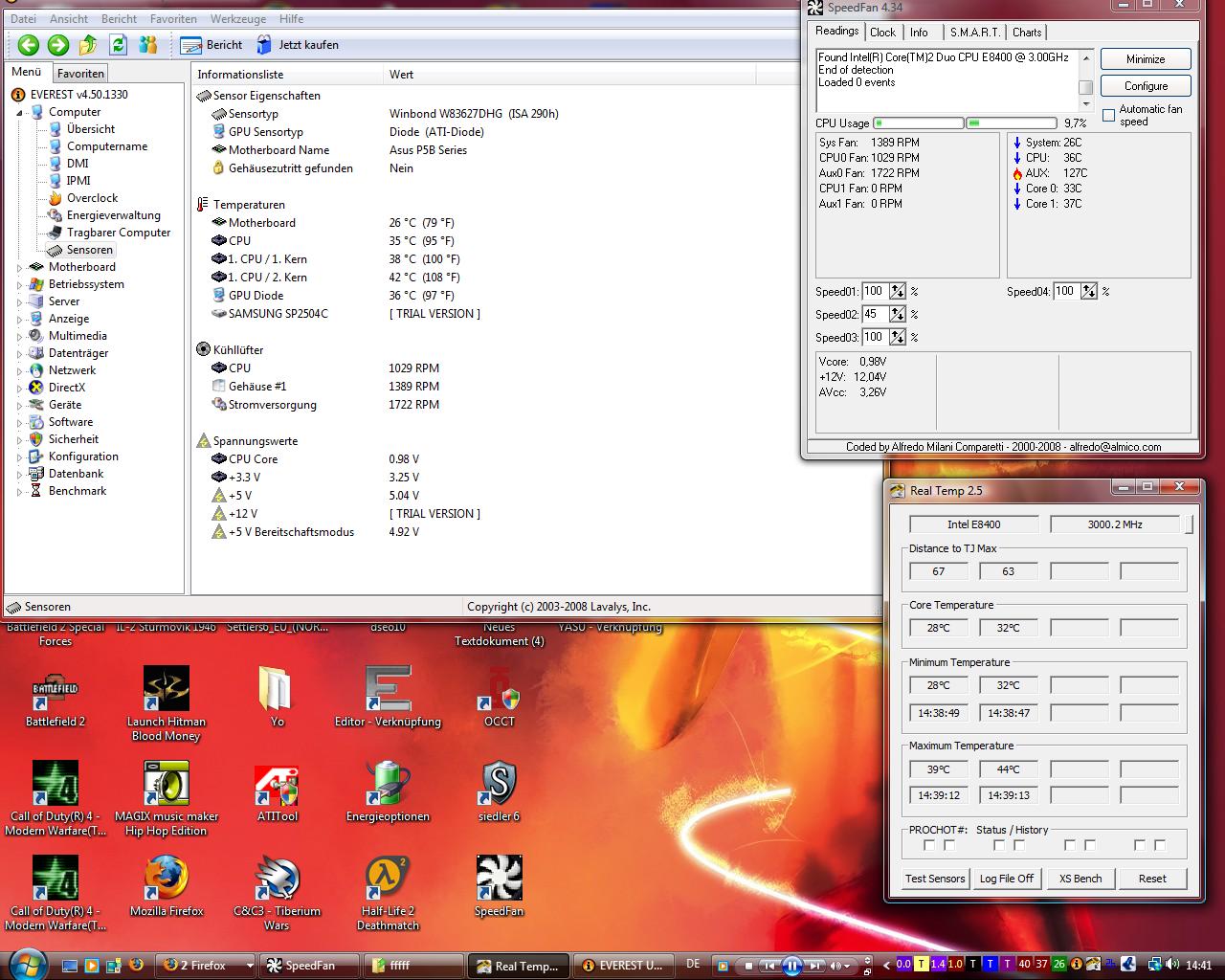The height and width of the screenshot is (980, 1225).
Task: Select the Energieverwaltung tree item
Action: (x=113, y=215)
